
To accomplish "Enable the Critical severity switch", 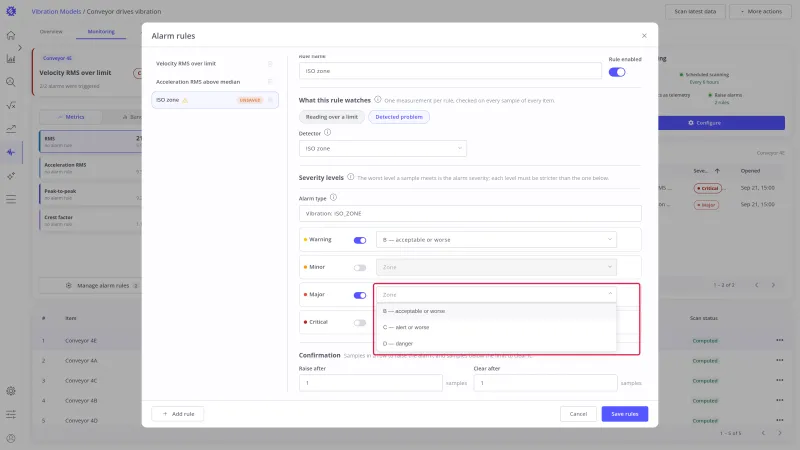I will point(360,323).
